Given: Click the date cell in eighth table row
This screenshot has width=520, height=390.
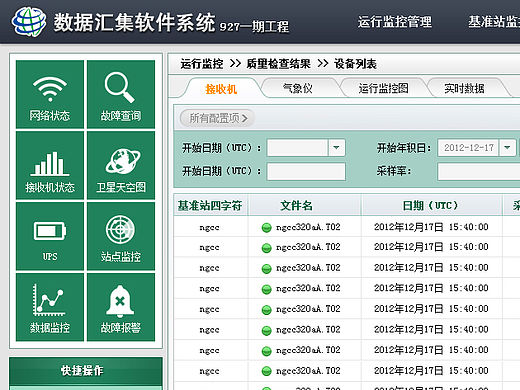Looking at the screenshot, I should [431, 371].
